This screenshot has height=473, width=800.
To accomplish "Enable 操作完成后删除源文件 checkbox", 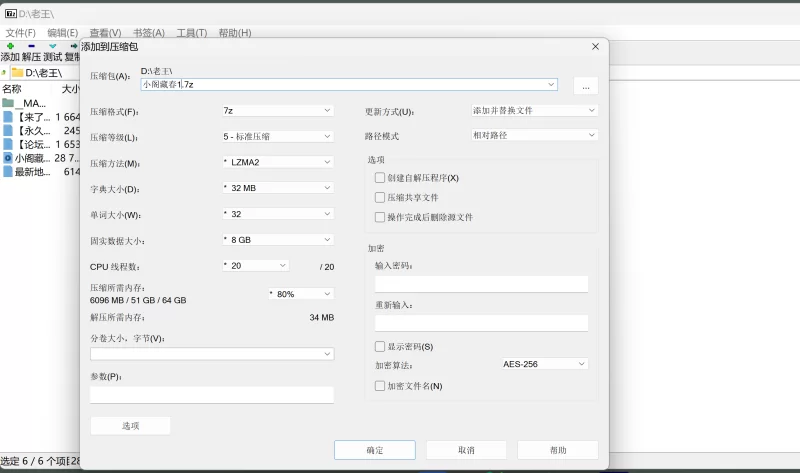I will point(380,217).
